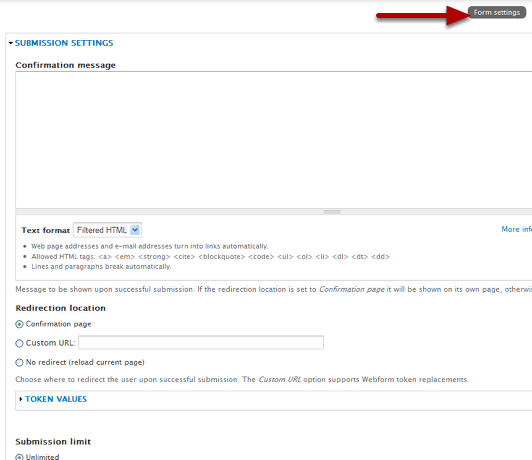
Task: Click the Custom URL label text
Action: [51, 343]
